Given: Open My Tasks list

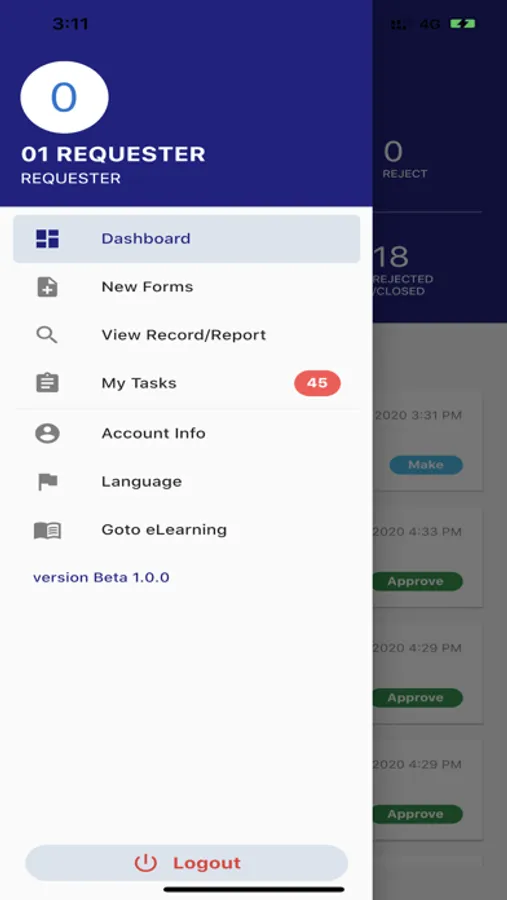Looking at the screenshot, I should [x=187, y=383].
